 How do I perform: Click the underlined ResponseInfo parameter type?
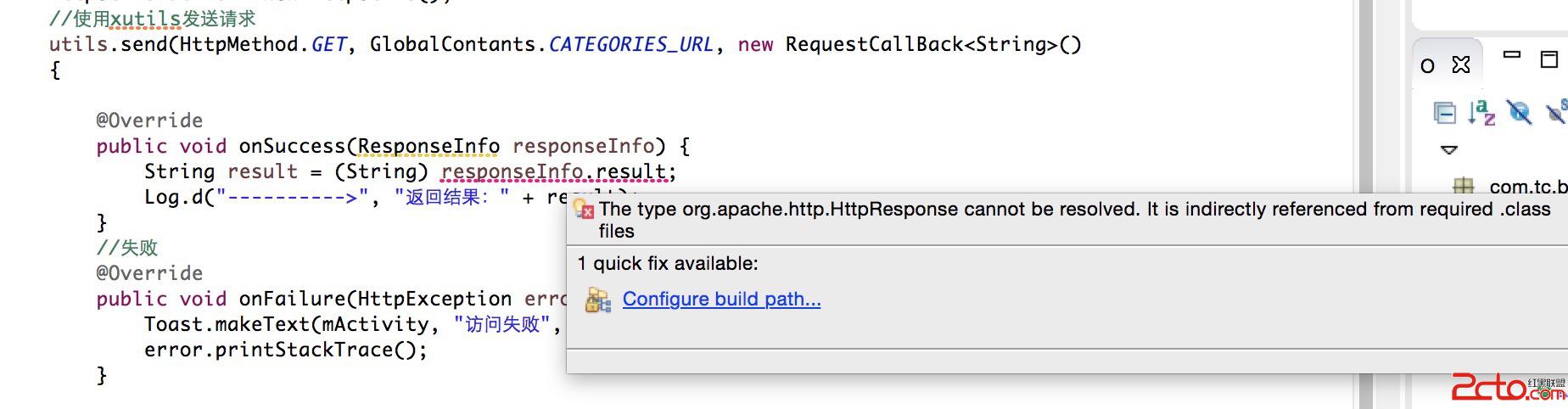tap(428, 146)
